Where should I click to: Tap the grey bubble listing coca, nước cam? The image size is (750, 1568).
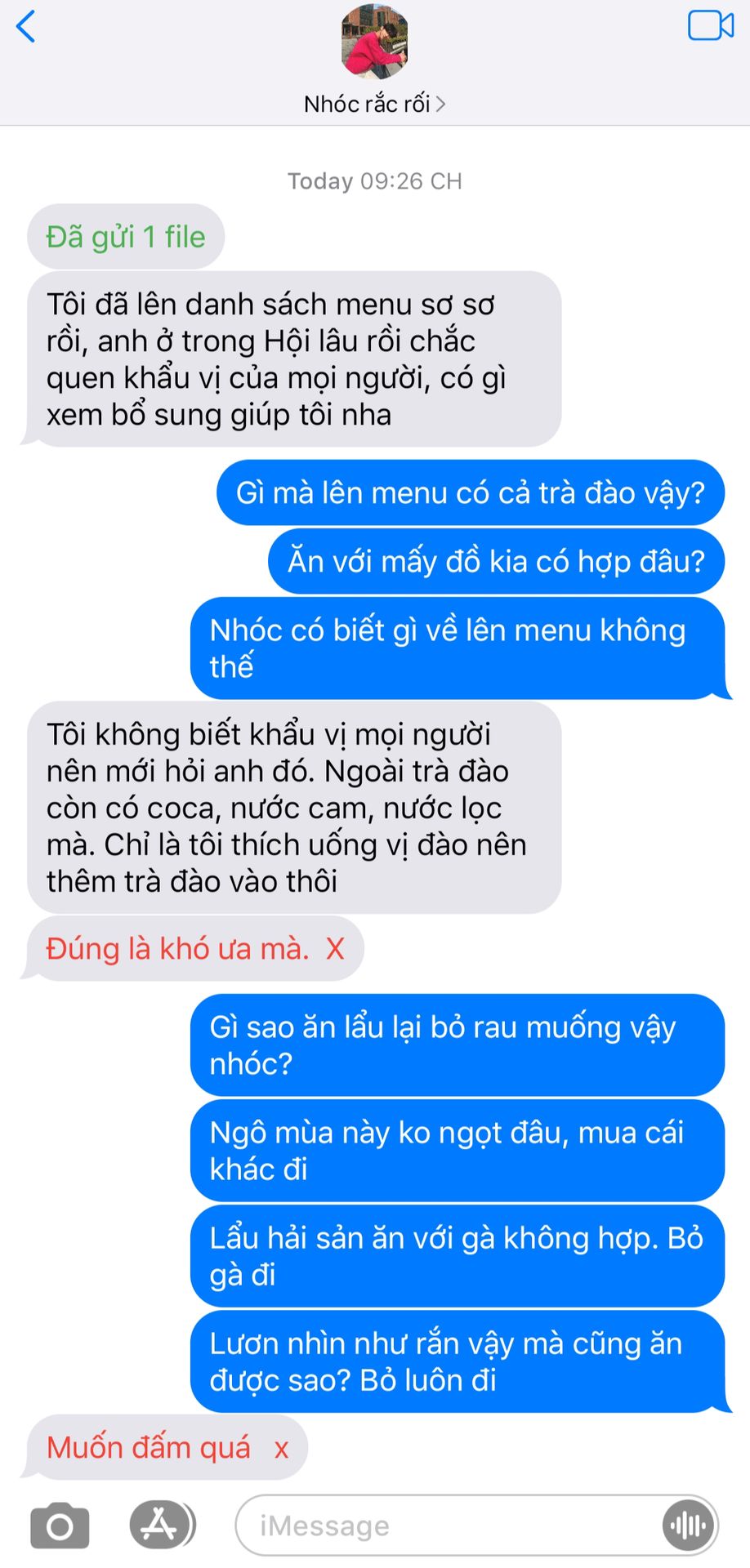pyautogui.click(x=294, y=808)
